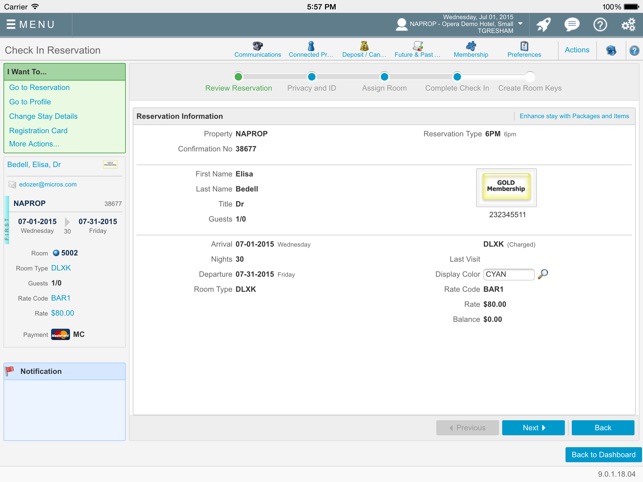Open the Communications icon
The width and height of the screenshot is (643, 482).
point(257,49)
